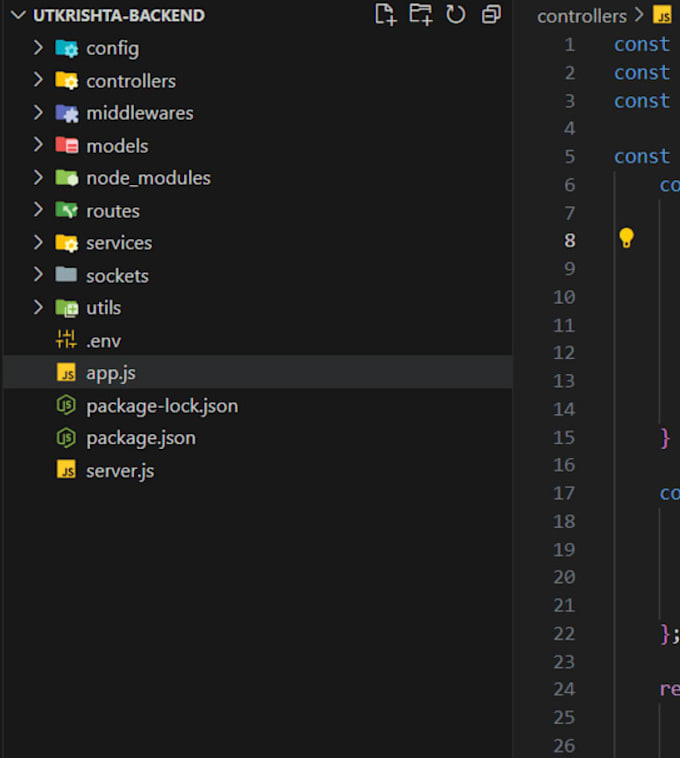Open the server.js file
The width and height of the screenshot is (680, 758).
pyautogui.click(x=120, y=471)
